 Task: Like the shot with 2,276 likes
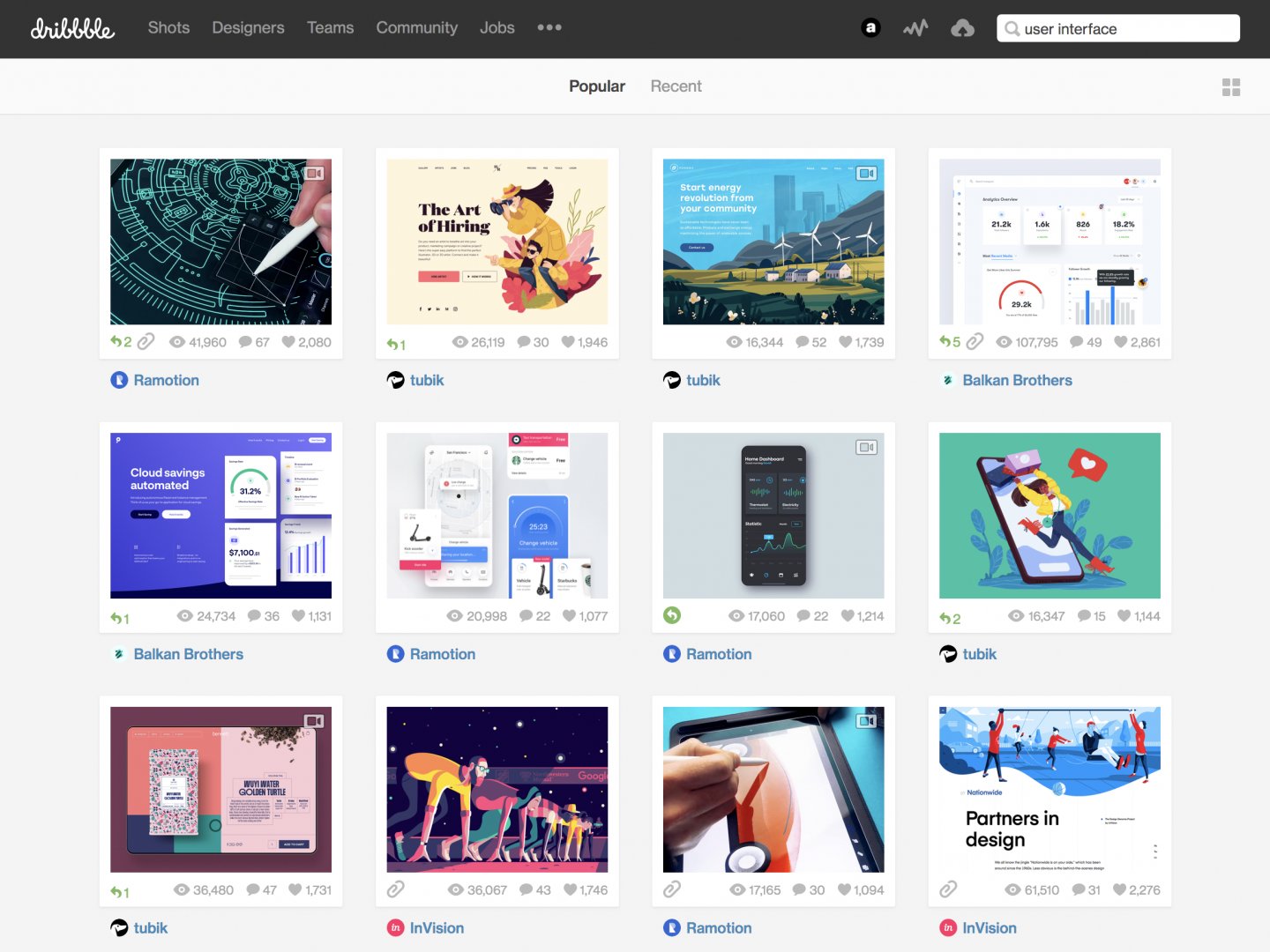point(1137,890)
